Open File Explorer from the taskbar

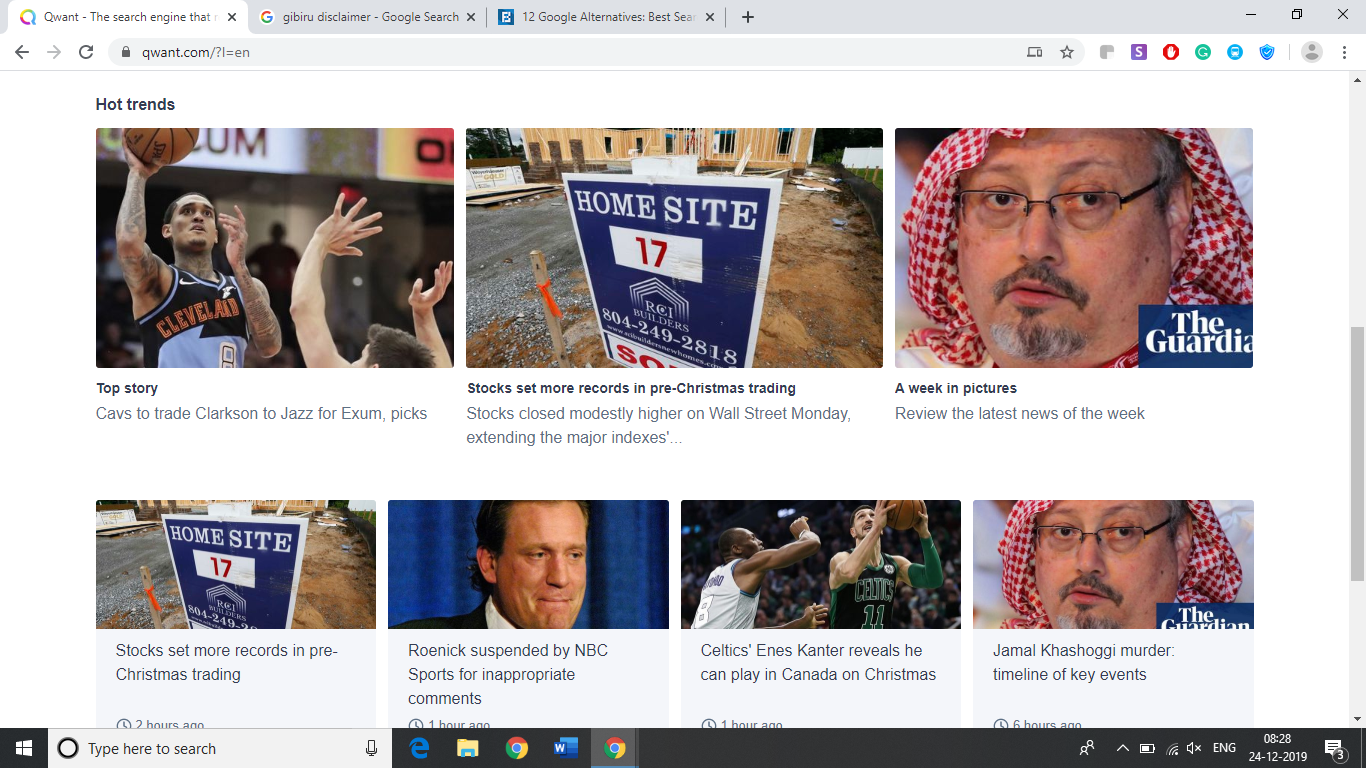467,748
